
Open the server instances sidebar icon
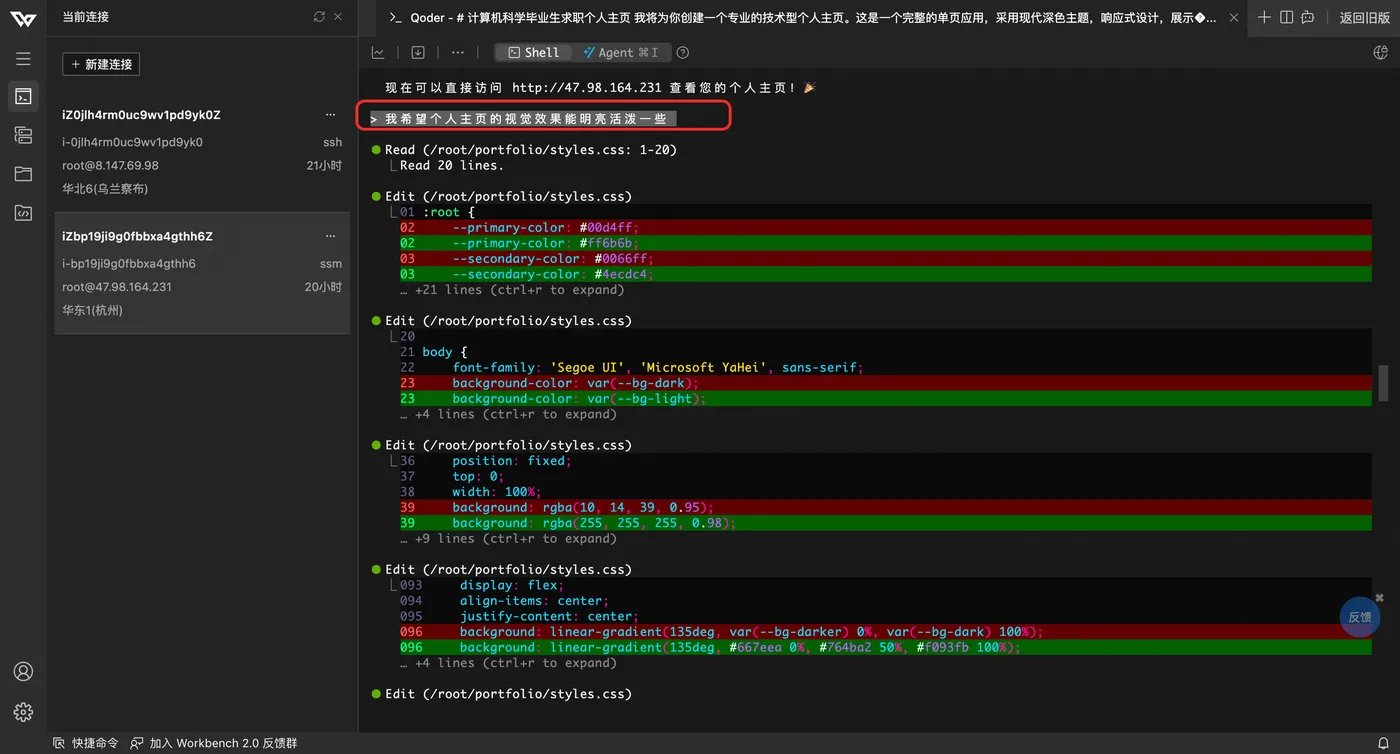[23, 135]
